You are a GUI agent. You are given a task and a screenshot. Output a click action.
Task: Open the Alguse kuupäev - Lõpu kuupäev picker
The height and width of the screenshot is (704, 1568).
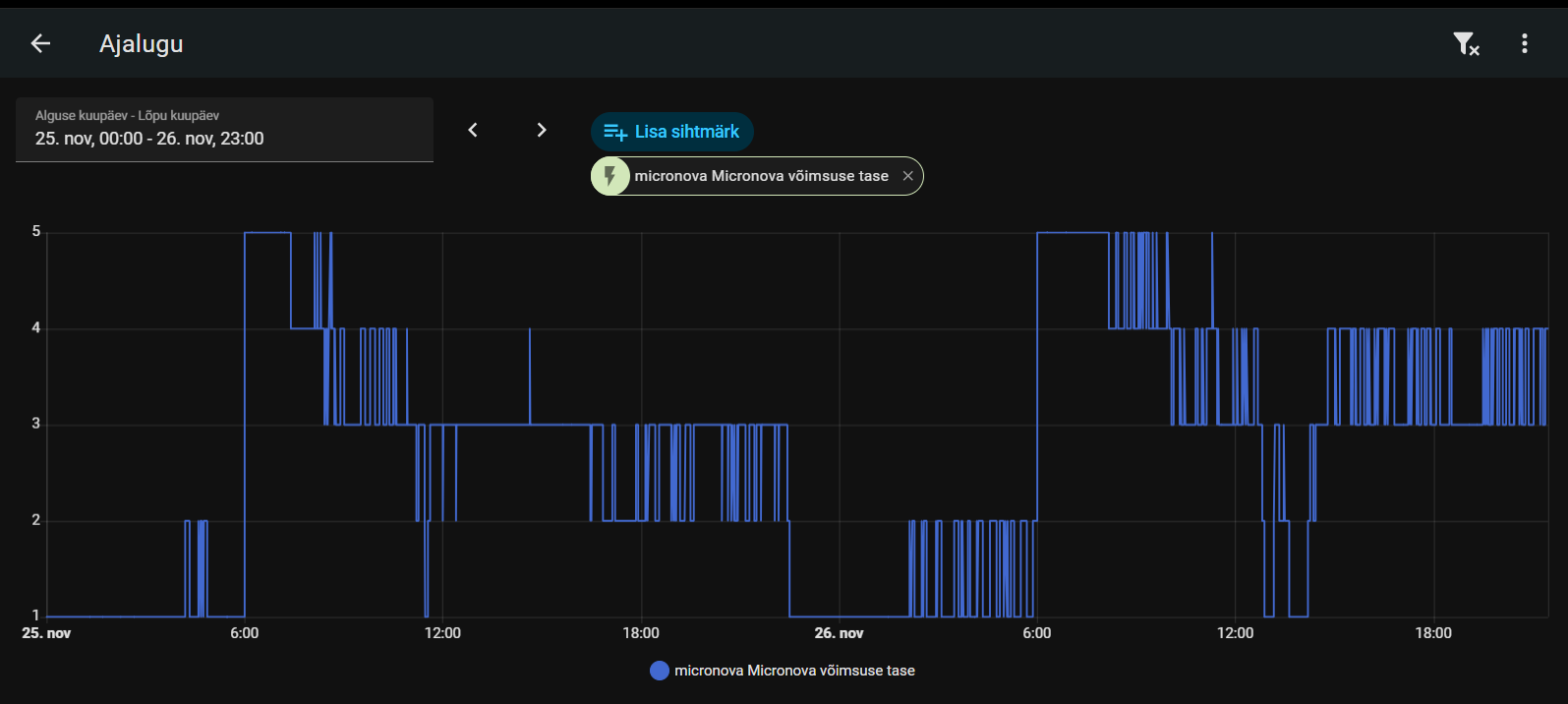pos(224,129)
